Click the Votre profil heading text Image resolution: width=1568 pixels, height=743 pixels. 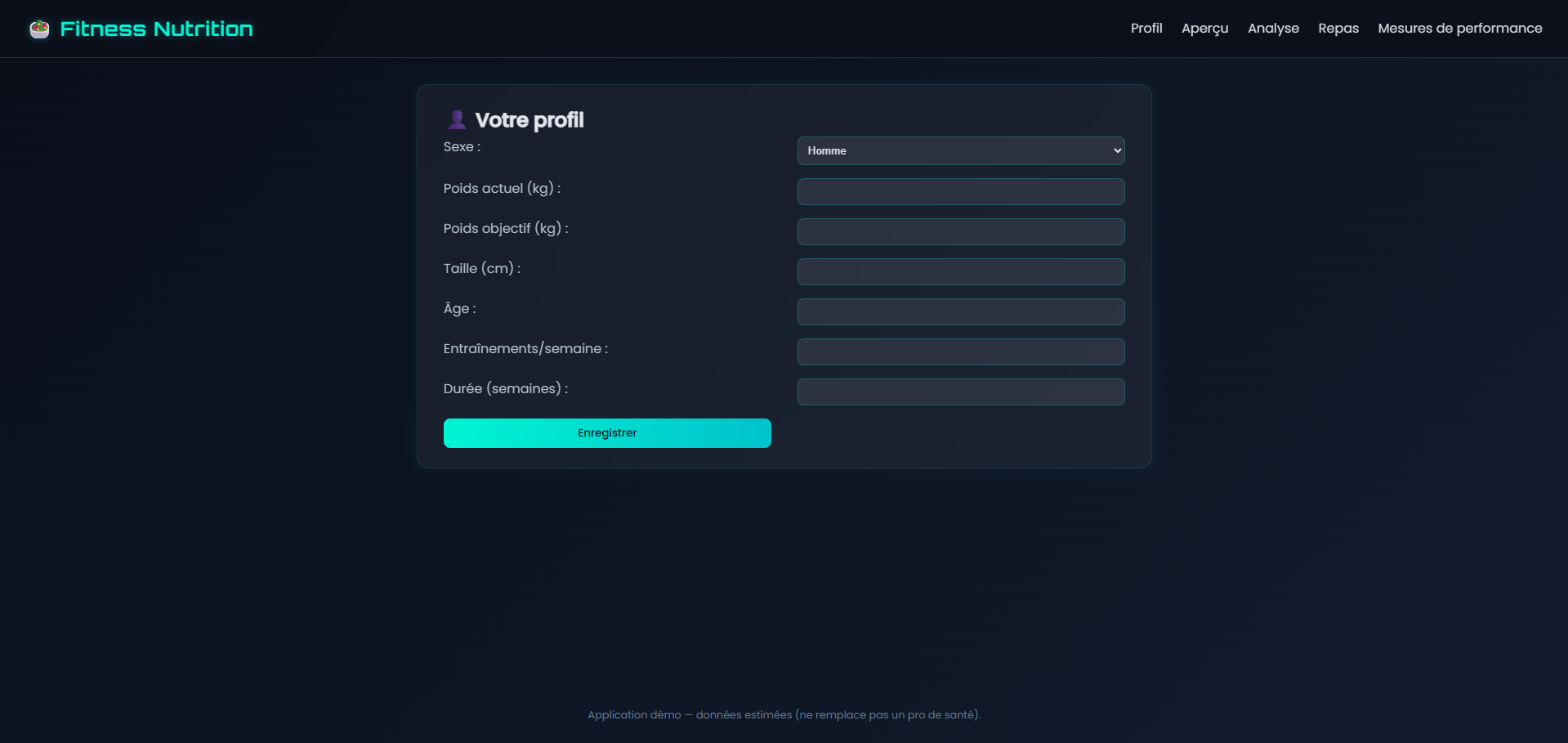[529, 120]
